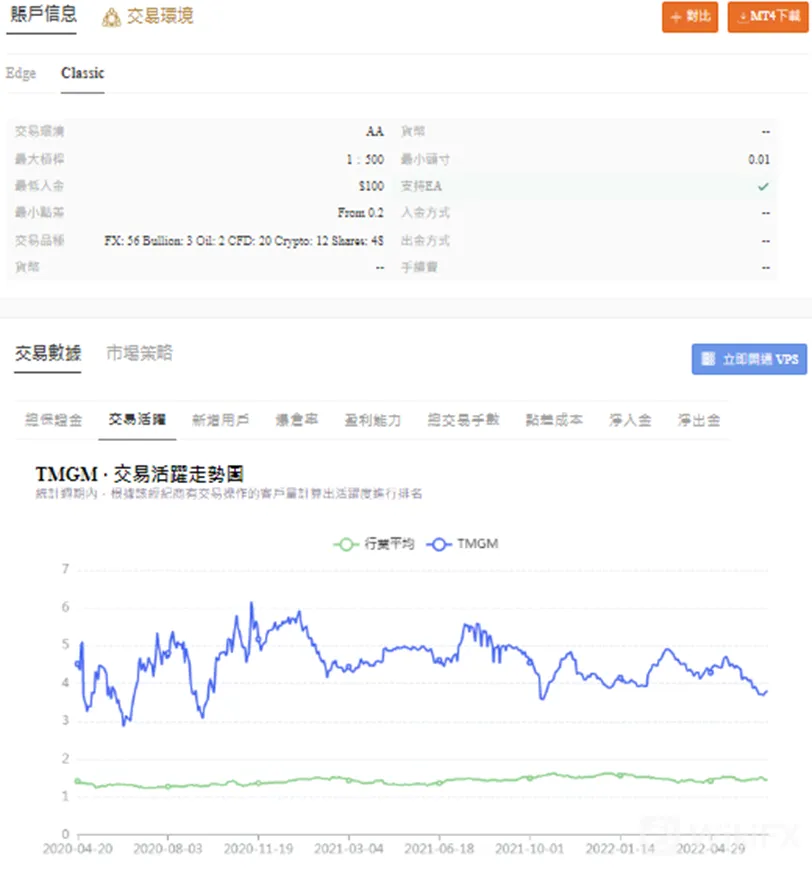Select the 爆倉率 chart tab
The image size is (812, 873).
(296, 420)
